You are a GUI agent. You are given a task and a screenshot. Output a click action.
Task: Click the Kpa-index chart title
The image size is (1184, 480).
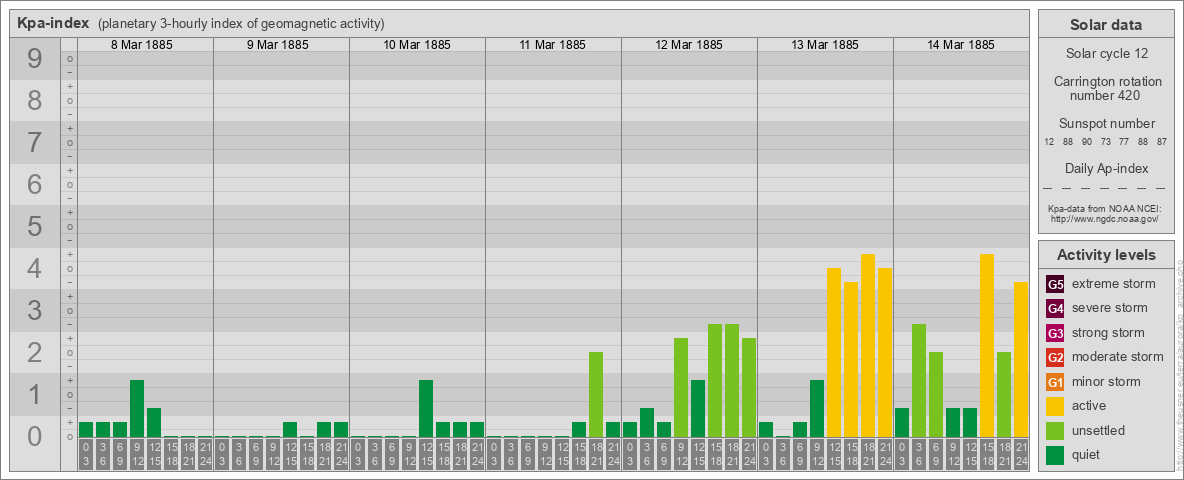click(x=54, y=23)
